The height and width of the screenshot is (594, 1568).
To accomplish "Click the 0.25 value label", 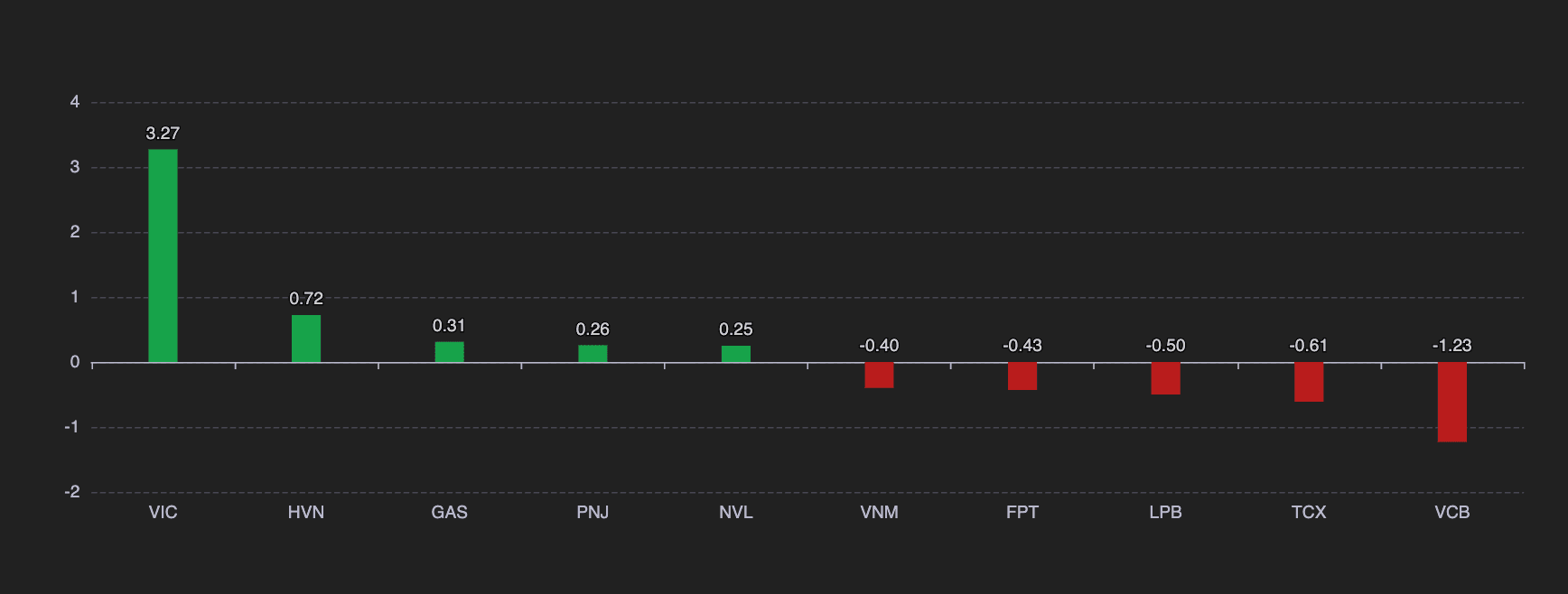I will [736, 329].
